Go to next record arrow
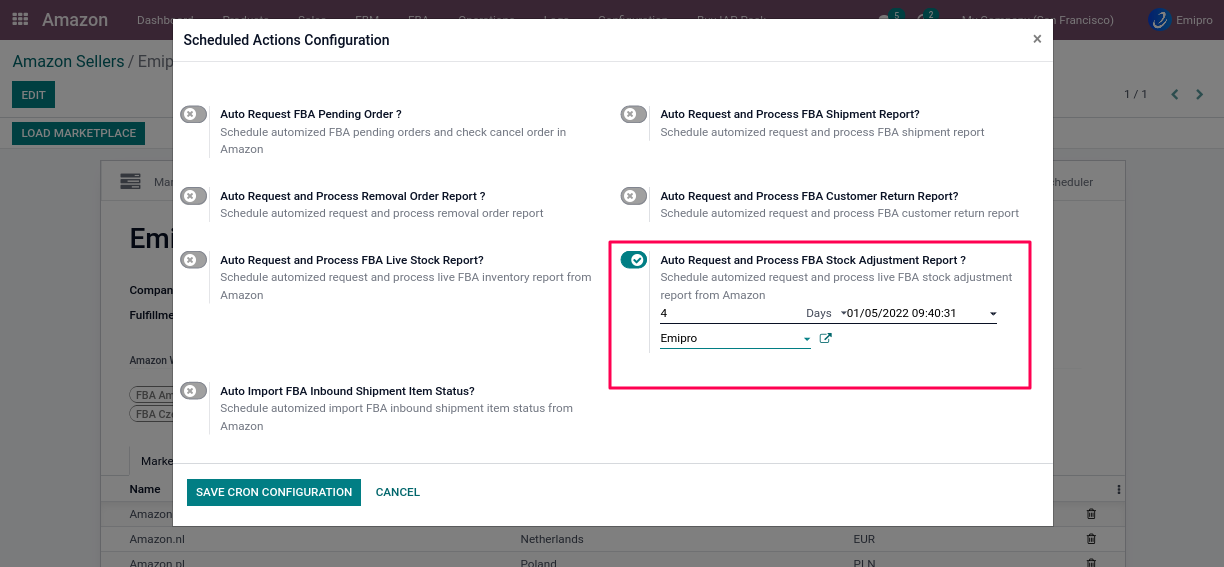This screenshot has height=567, width=1224. (1199, 94)
